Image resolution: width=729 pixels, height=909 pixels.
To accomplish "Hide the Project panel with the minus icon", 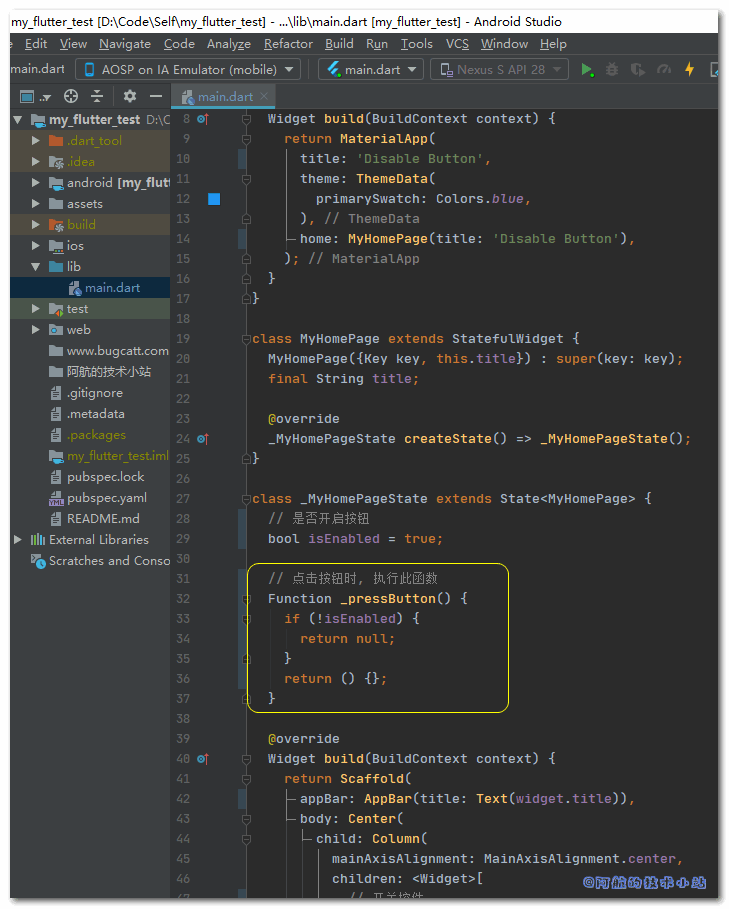I will pyautogui.click(x=155, y=96).
